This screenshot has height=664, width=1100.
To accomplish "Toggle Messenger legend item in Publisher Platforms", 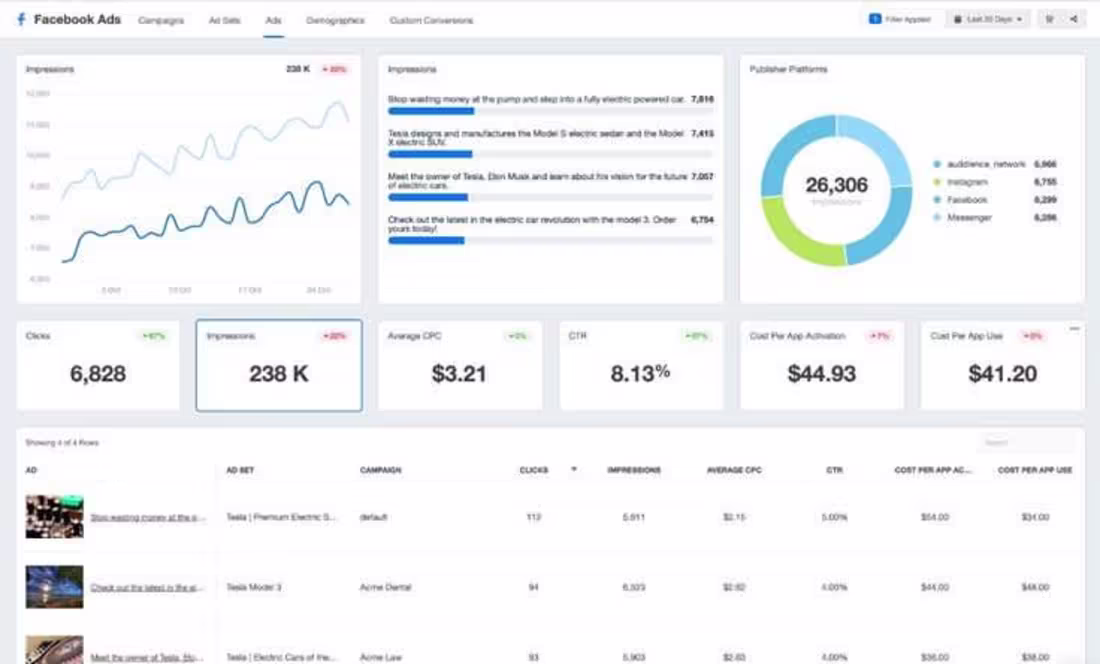I will pyautogui.click(x=969, y=218).
